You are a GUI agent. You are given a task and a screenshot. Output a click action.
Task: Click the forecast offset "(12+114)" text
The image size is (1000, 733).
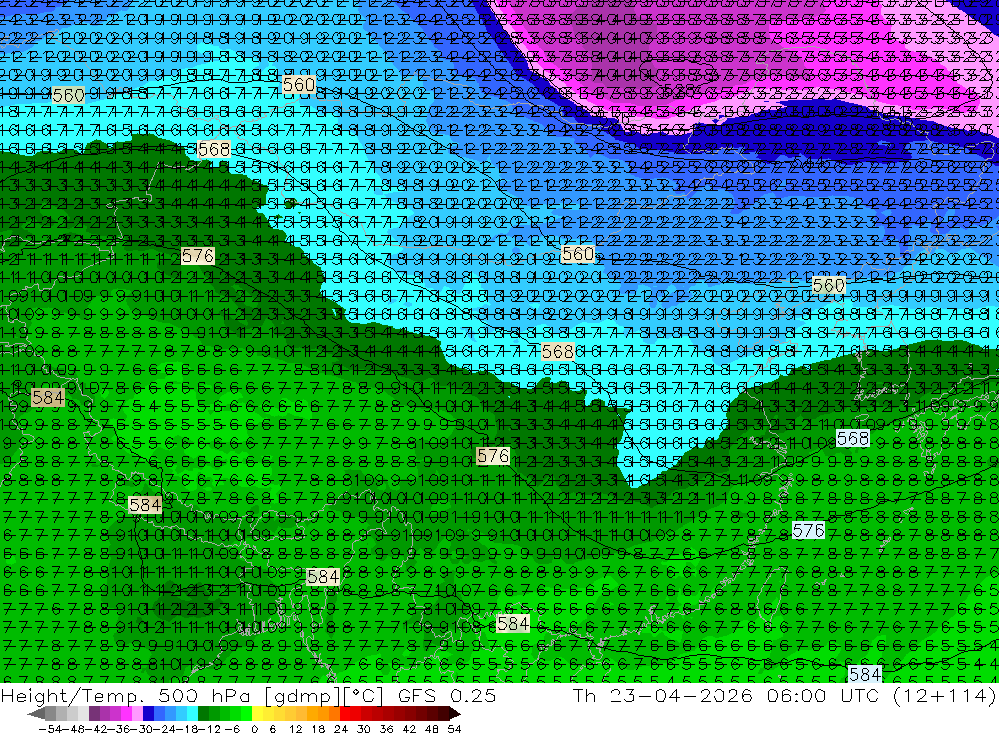pos(943,695)
